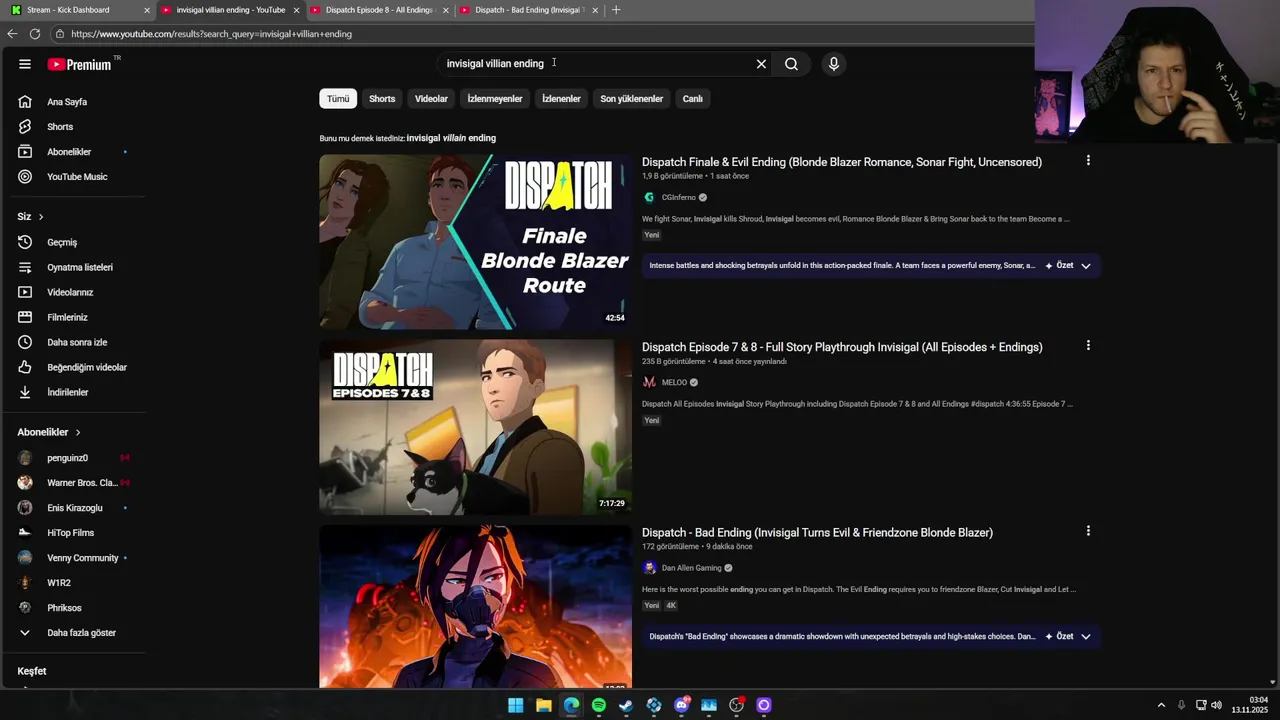Reload the page
This screenshot has width=1280, height=720.
pos(35,34)
